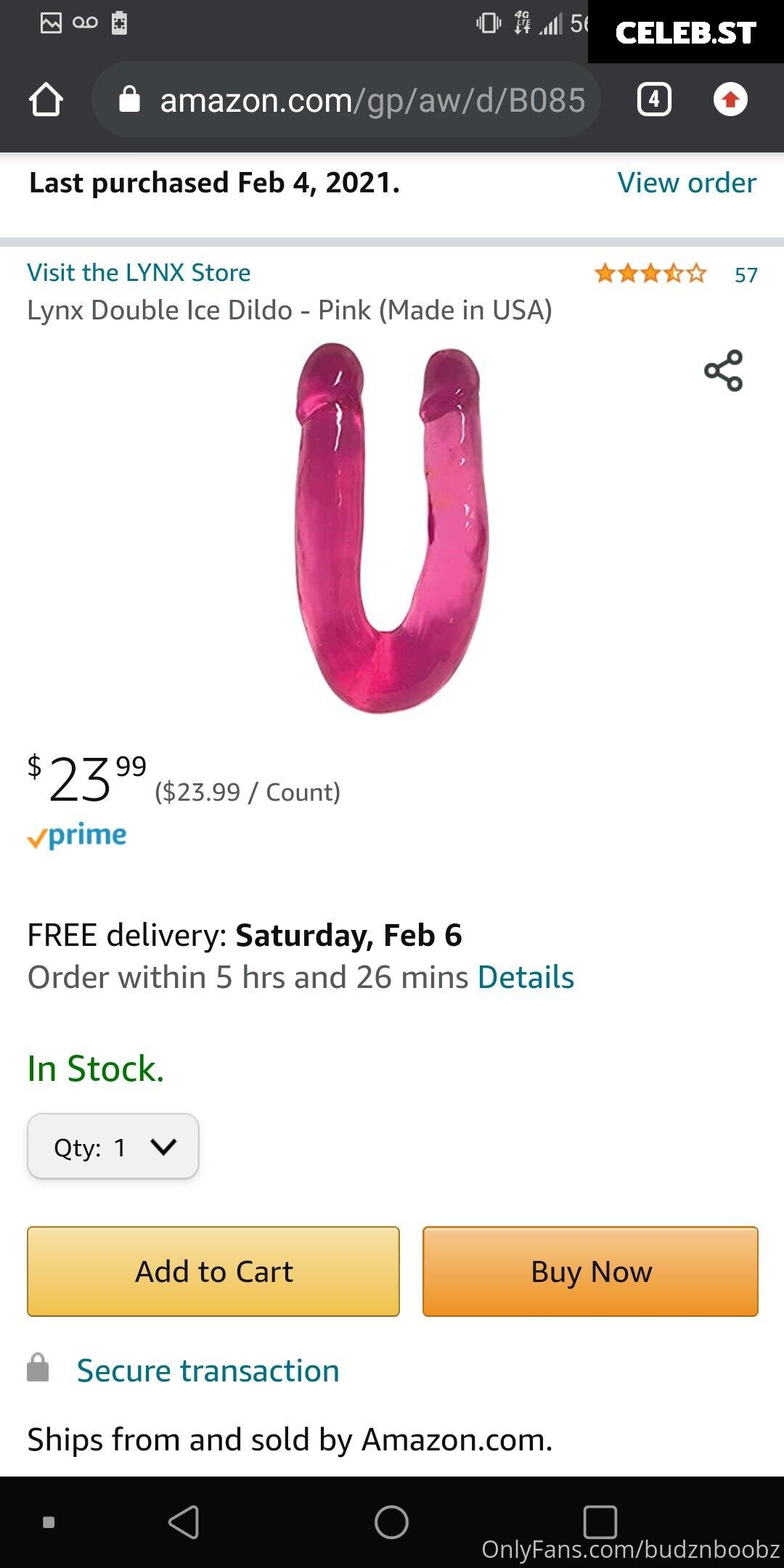
Task: Click the amazon.com URL address field
Action: (346, 99)
